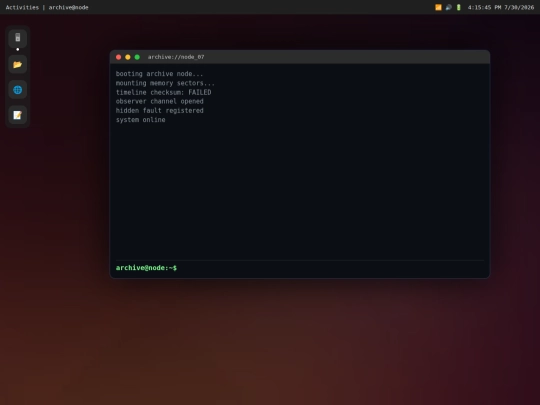Open the clock and date display
Viewport: 540px width, 405px height.
tap(501, 7)
